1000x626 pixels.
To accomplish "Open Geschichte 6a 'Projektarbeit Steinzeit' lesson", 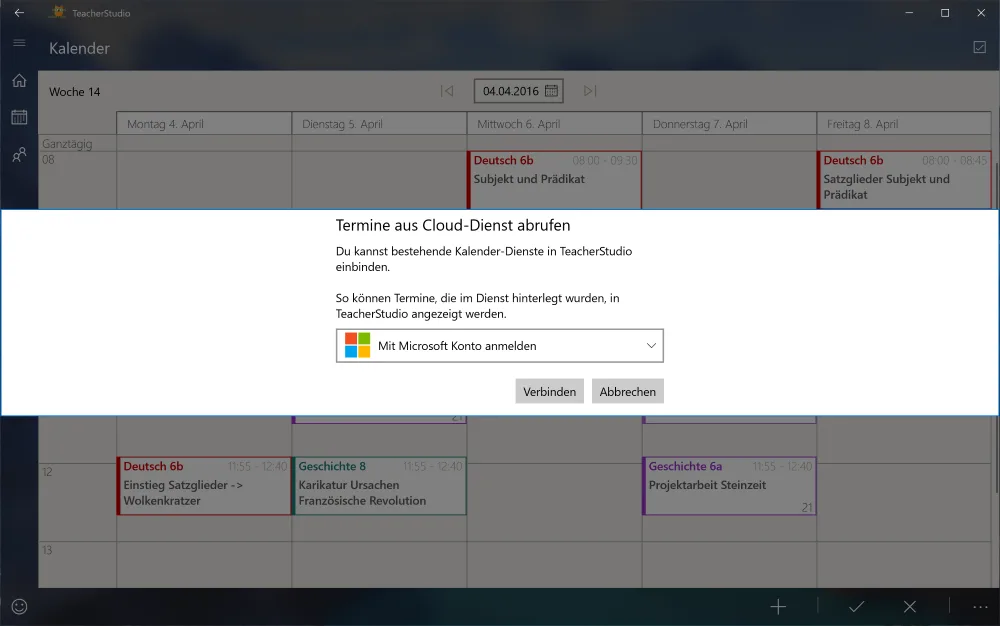I will tap(730, 486).
